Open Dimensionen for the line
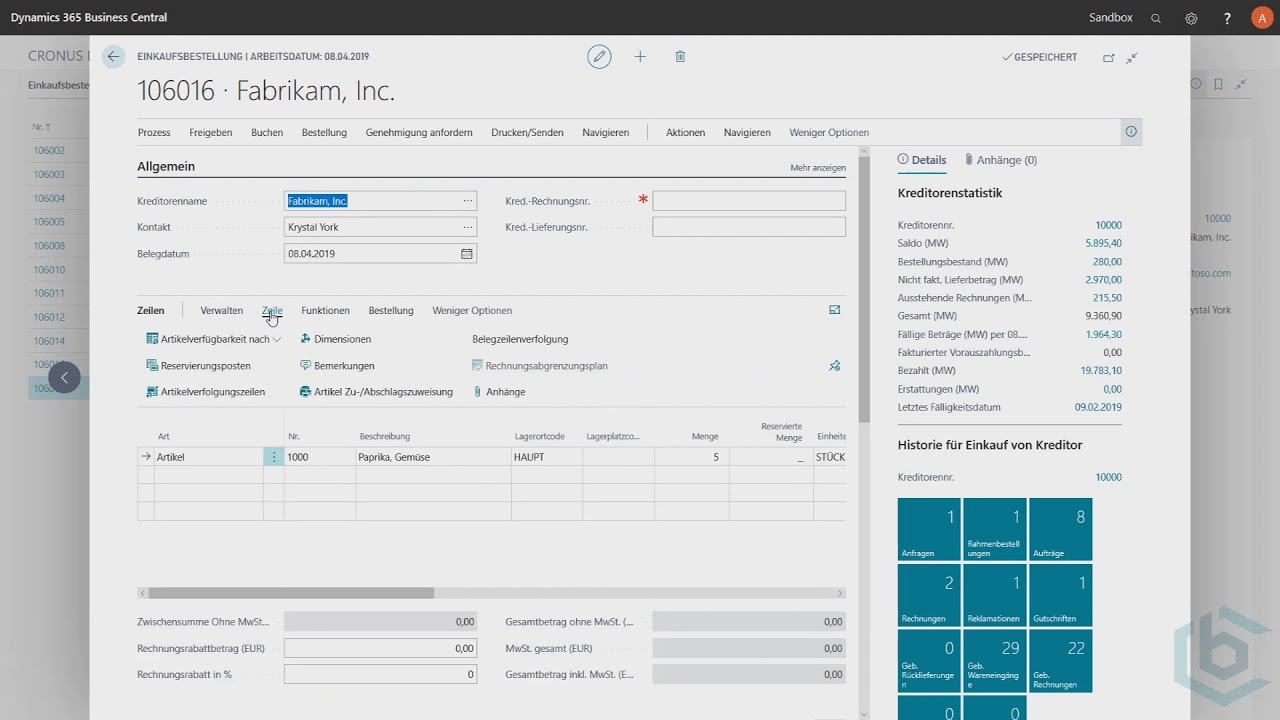This screenshot has height=720, width=1280. click(x=335, y=339)
